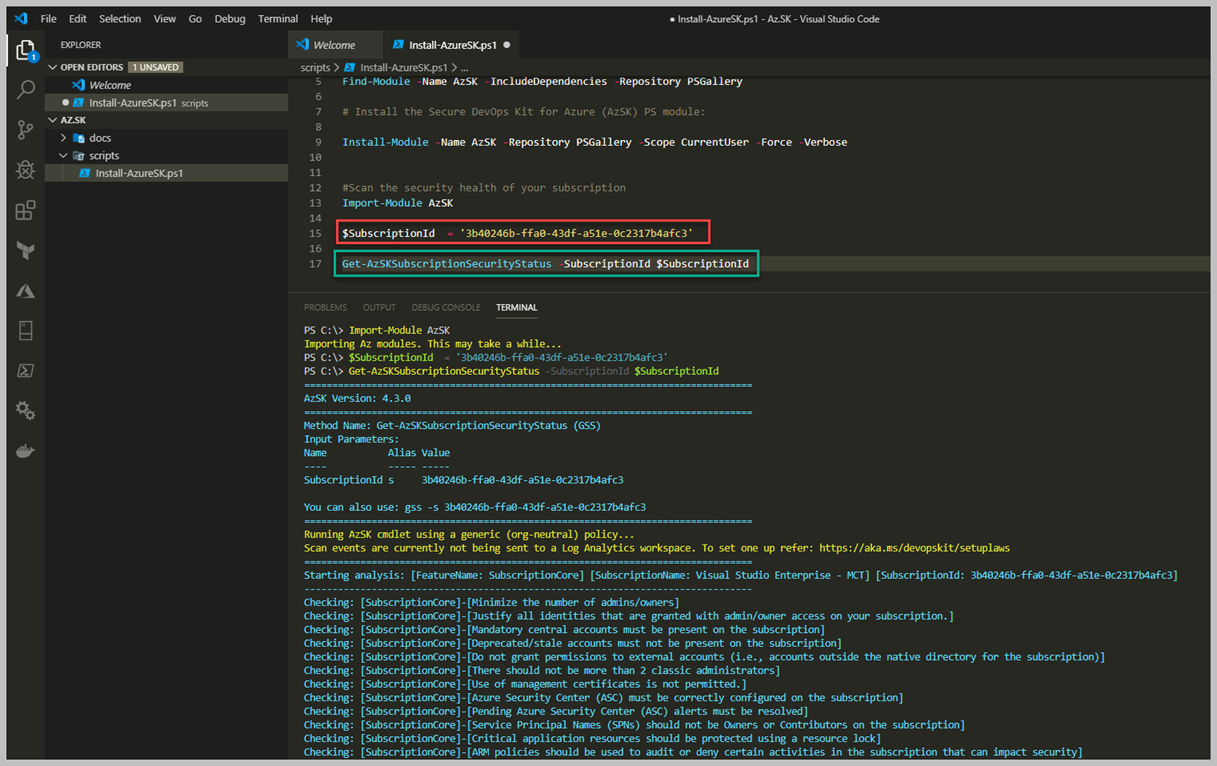Switch to the PROBLEMS panel tab
This screenshot has height=766, width=1217.
325,307
